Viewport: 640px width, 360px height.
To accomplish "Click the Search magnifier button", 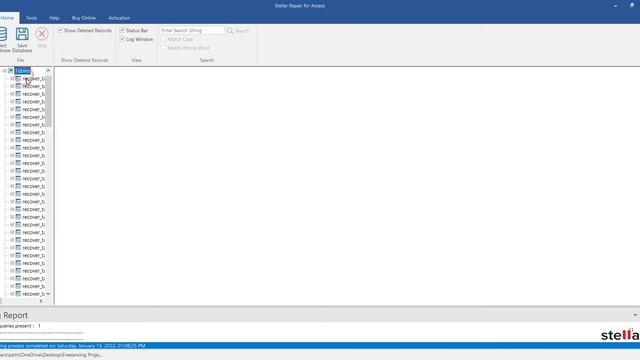I will tap(238, 31).
